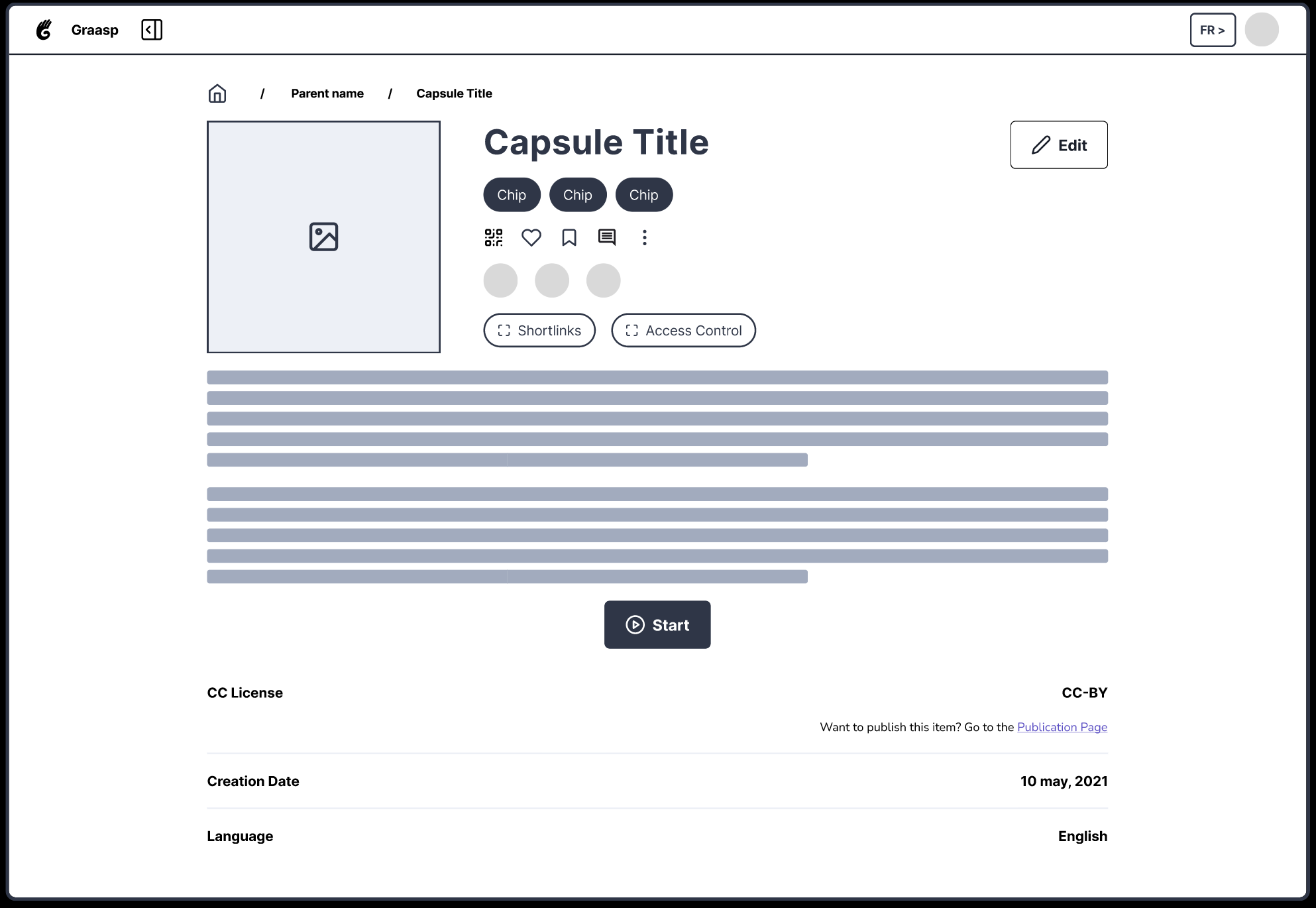1316x908 pixels.
Task: Open the FR language selector
Action: tap(1212, 29)
